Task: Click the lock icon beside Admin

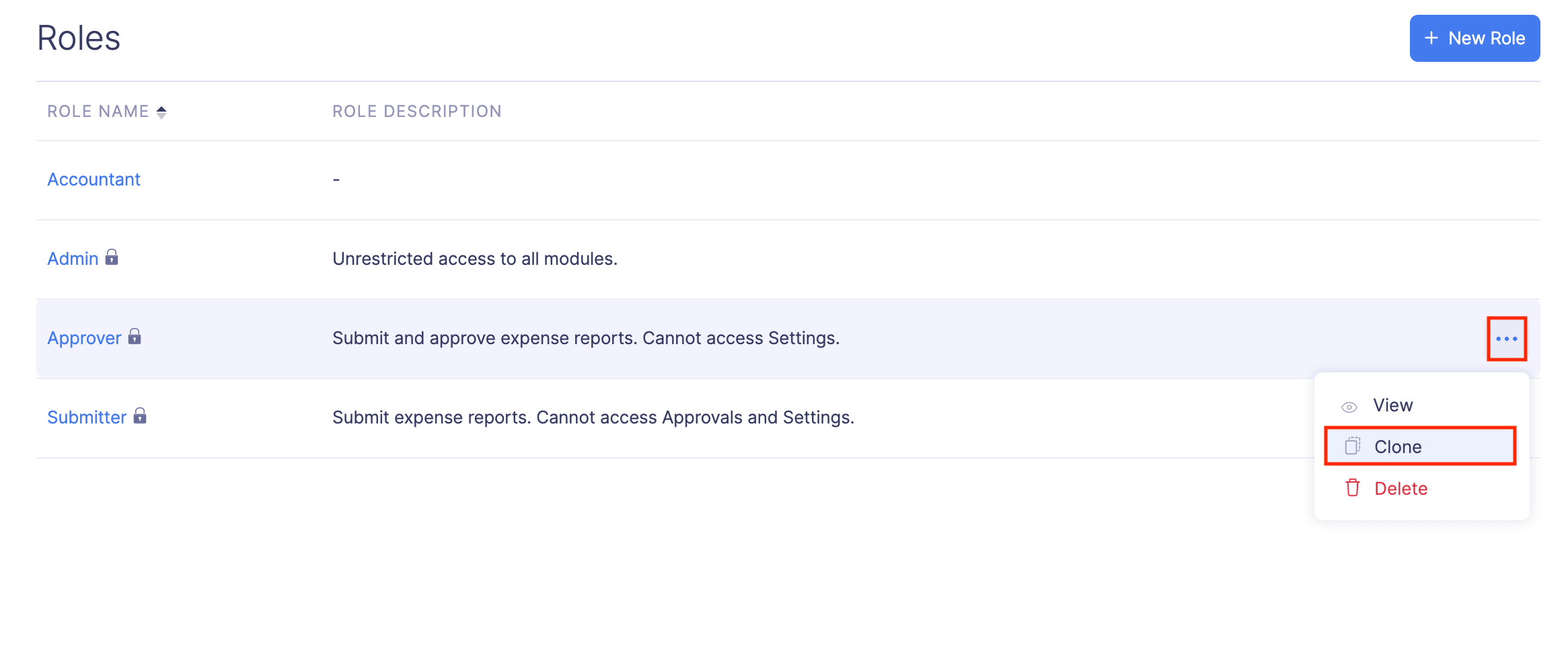Action: [x=112, y=257]
